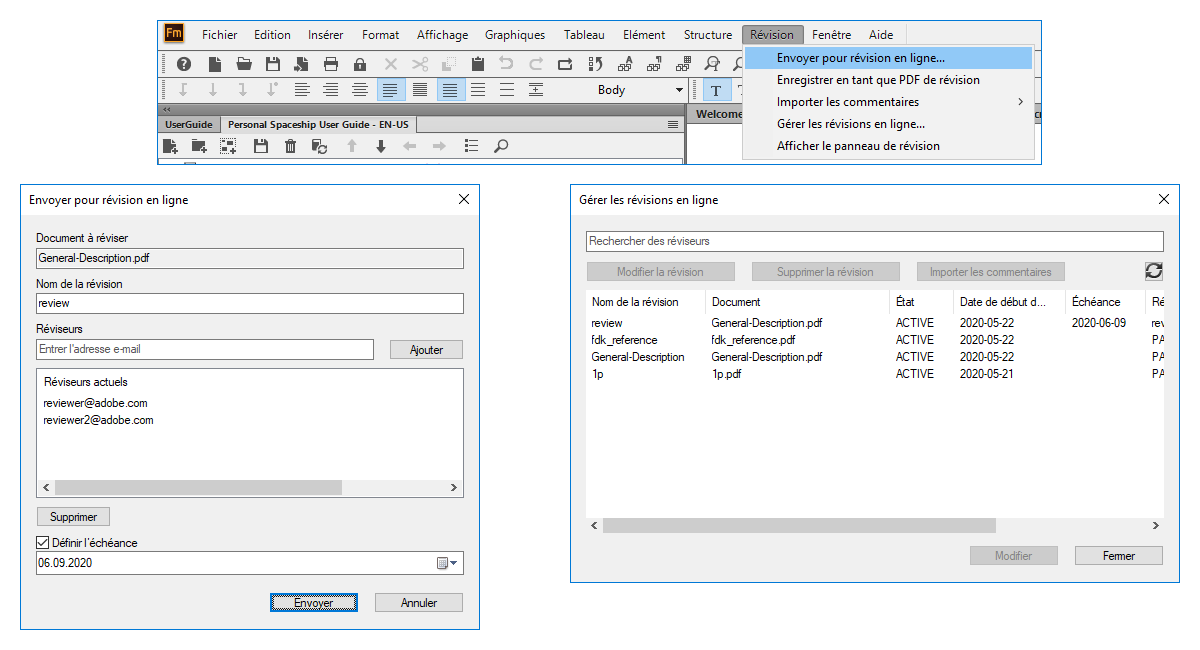Click the Undo arrow icon
Screen dimensions: 1200x650
[507, 64]
